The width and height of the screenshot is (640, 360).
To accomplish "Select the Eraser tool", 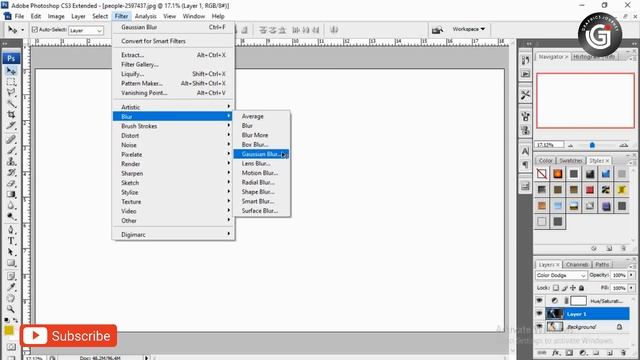I will point(11,184).
